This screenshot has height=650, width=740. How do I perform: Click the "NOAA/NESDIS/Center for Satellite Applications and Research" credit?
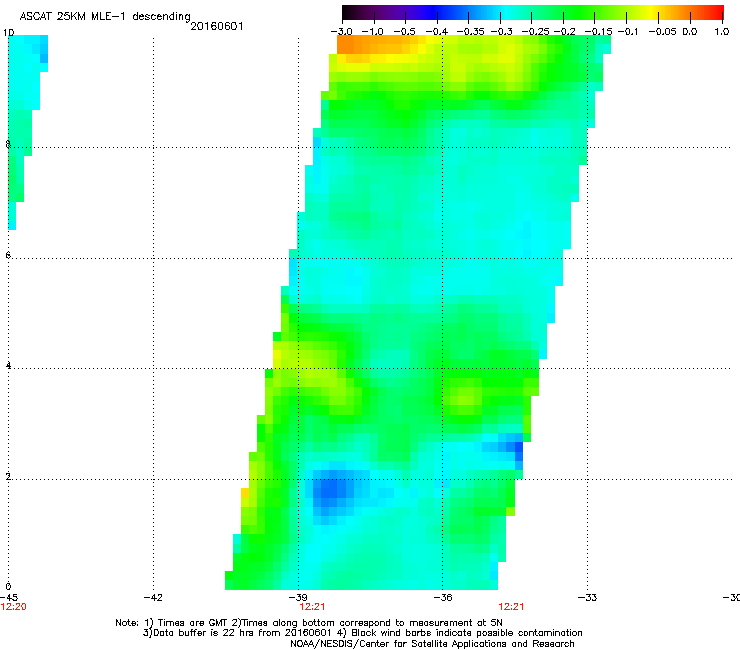(432, 644)
